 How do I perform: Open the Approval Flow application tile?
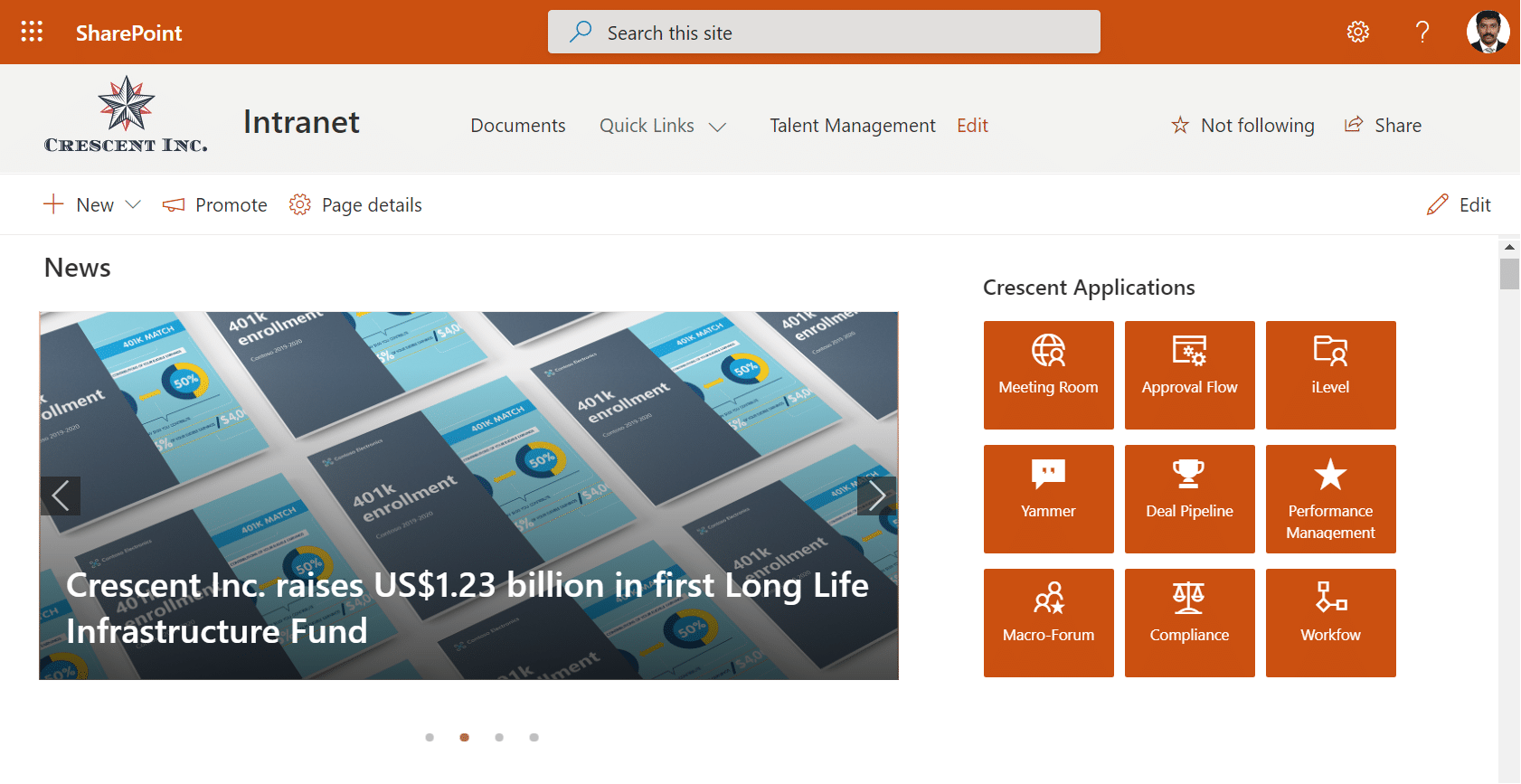pyautogui.click(x=1189, y=374)
